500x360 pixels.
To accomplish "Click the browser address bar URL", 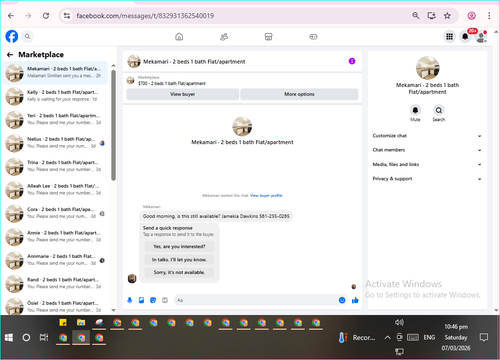I will [x=145, y=16].
